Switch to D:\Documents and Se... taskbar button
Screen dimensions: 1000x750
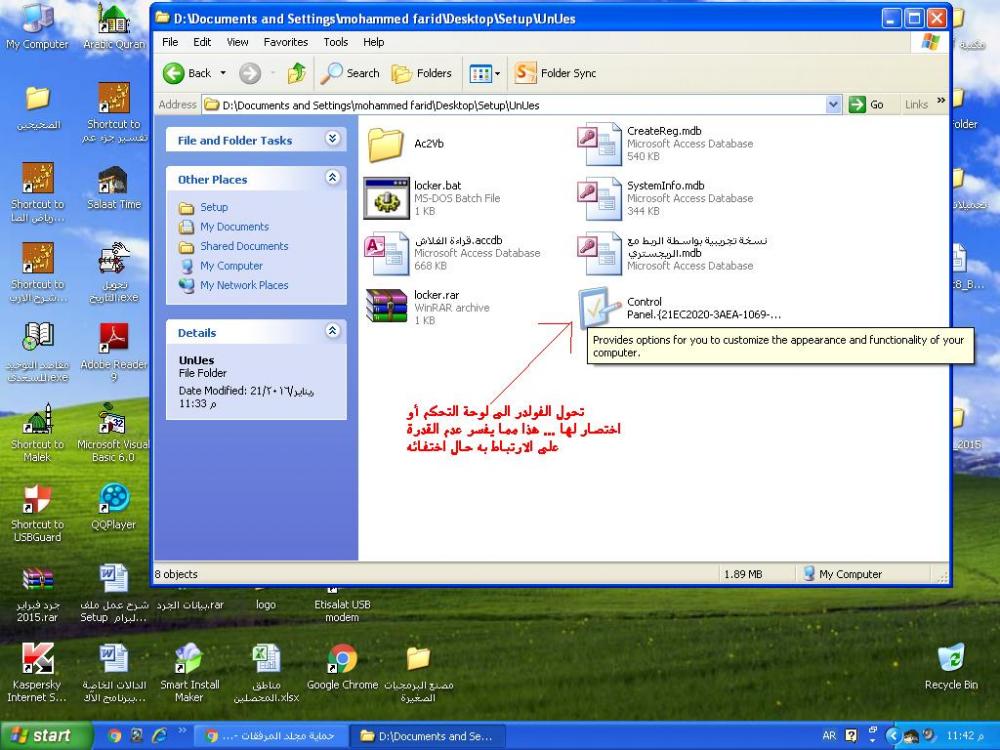[429, 736]
